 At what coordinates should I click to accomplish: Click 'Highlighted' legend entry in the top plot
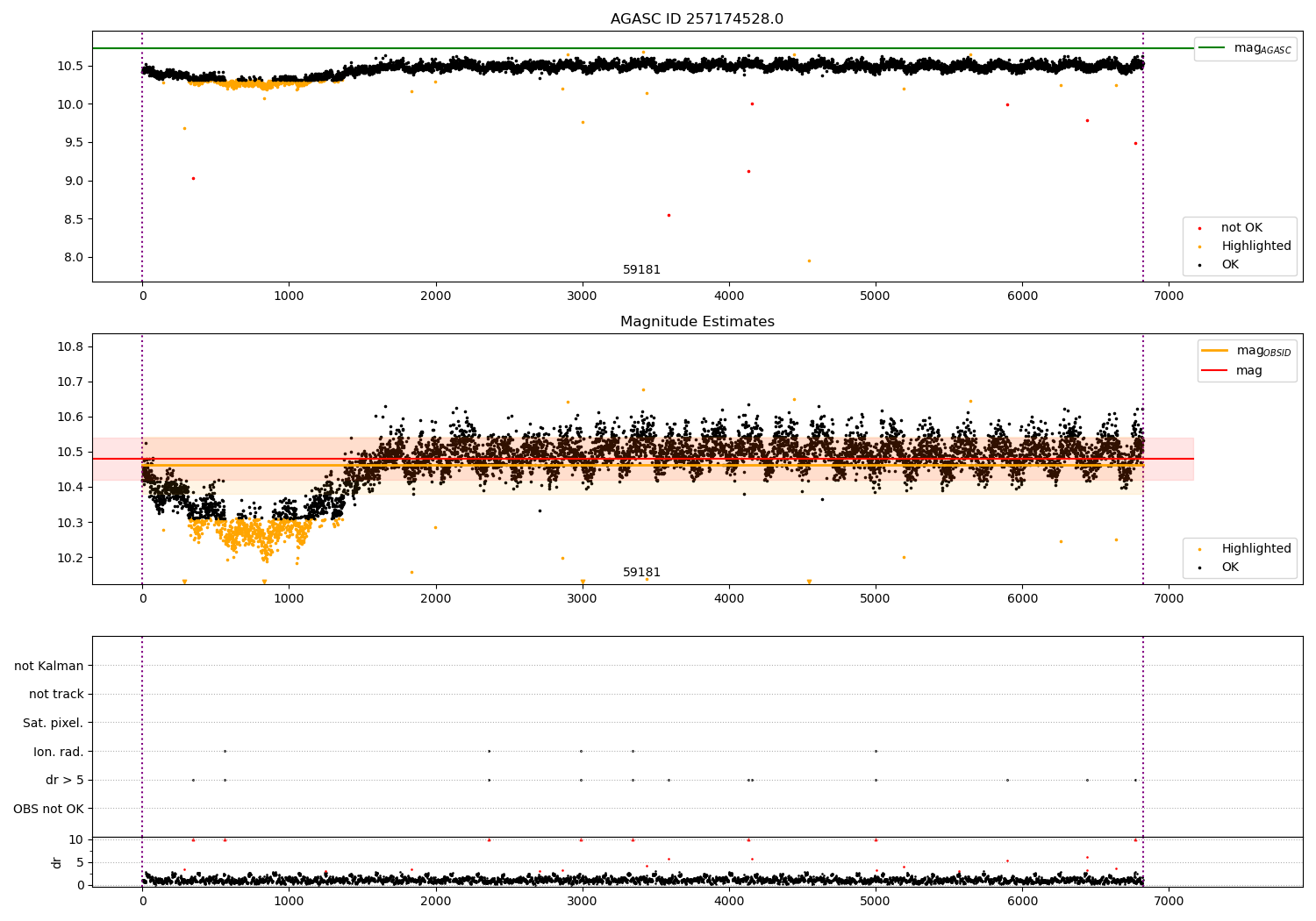click(x=1255, y=246)
